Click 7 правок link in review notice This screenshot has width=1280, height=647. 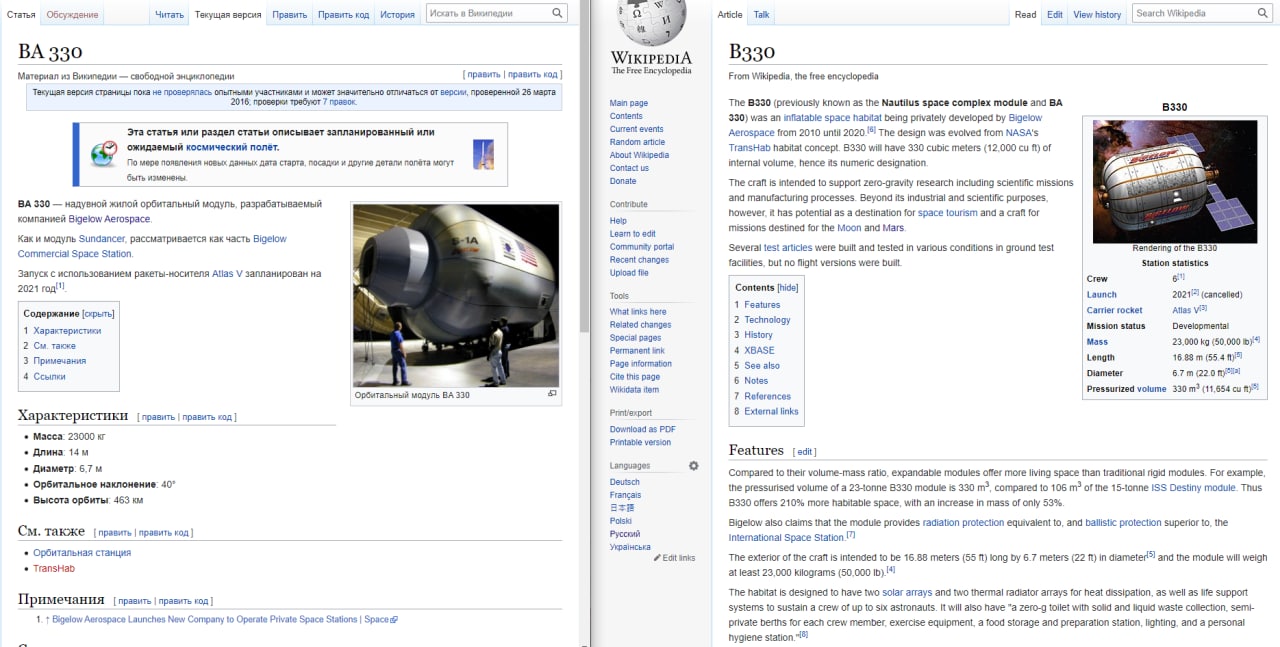click(x=339, y=102)
